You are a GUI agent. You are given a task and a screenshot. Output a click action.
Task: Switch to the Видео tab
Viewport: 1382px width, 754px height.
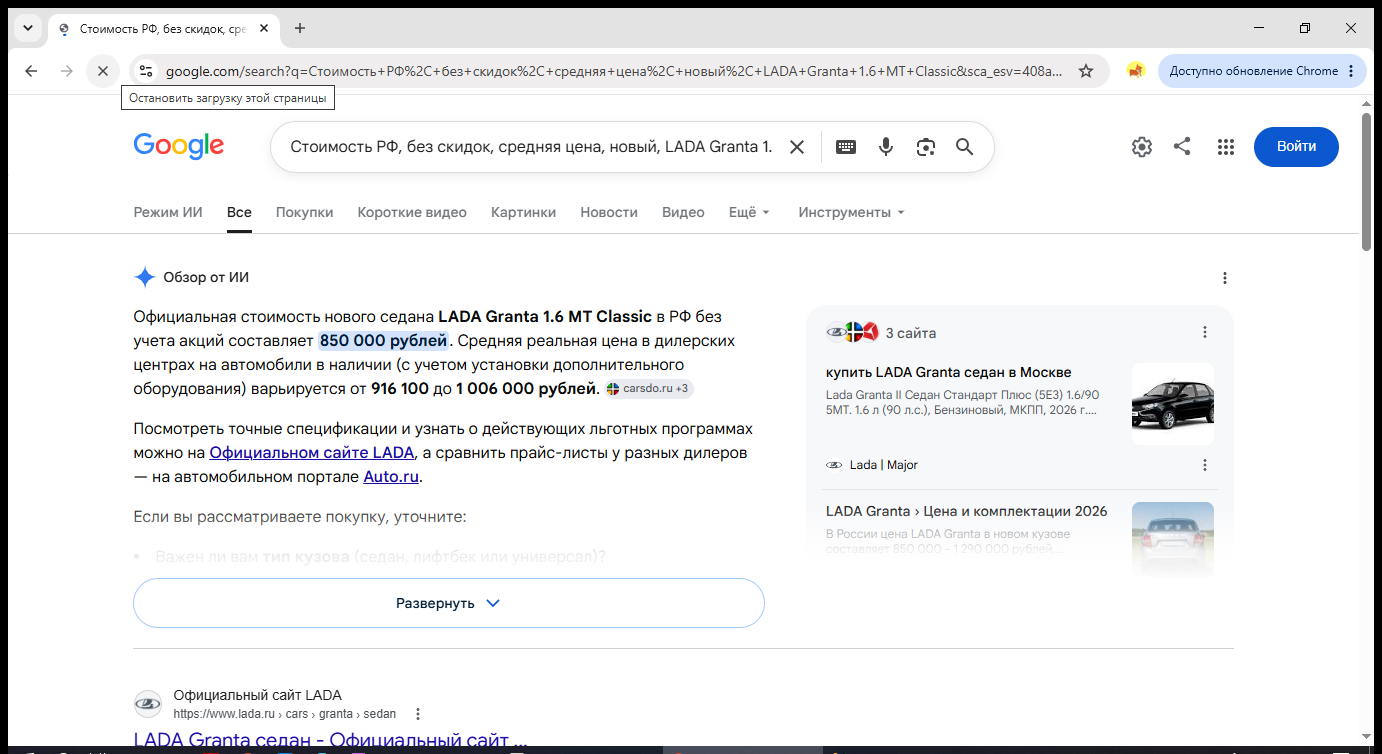pyautogui.click(x=683, y=212)
